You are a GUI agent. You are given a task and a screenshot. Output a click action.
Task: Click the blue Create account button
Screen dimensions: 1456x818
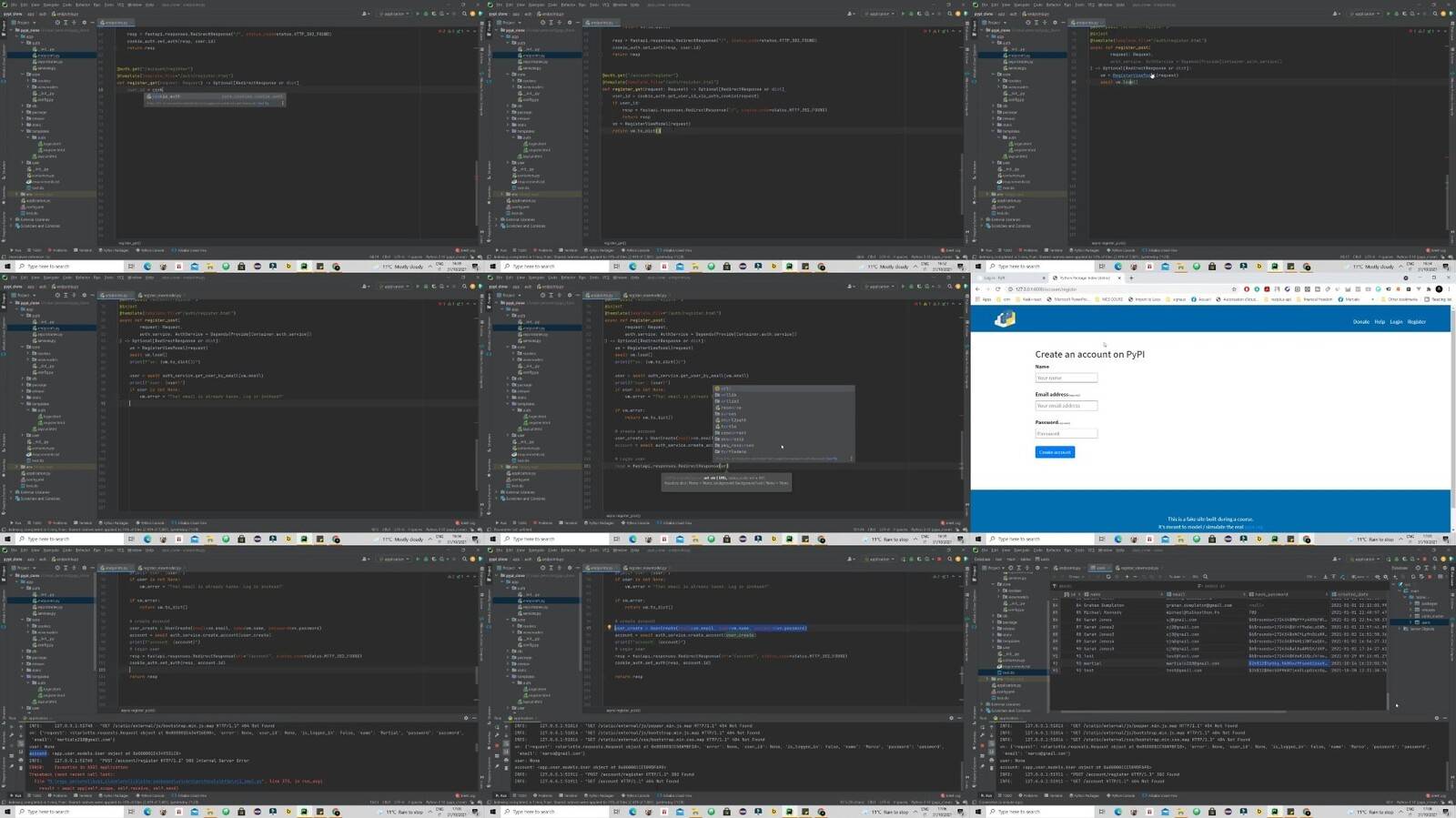1055,452
